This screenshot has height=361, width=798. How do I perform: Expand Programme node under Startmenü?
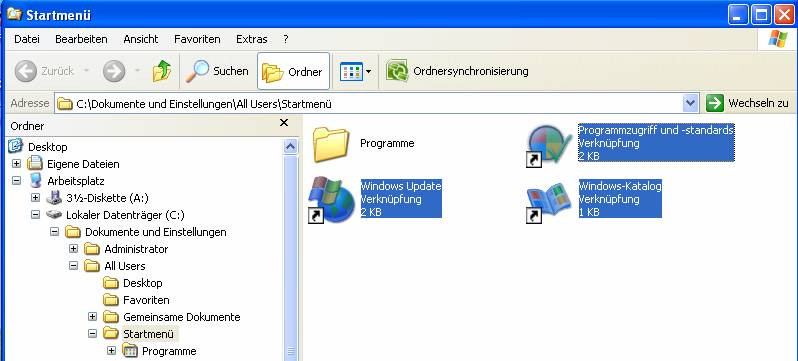pos(111,351)
